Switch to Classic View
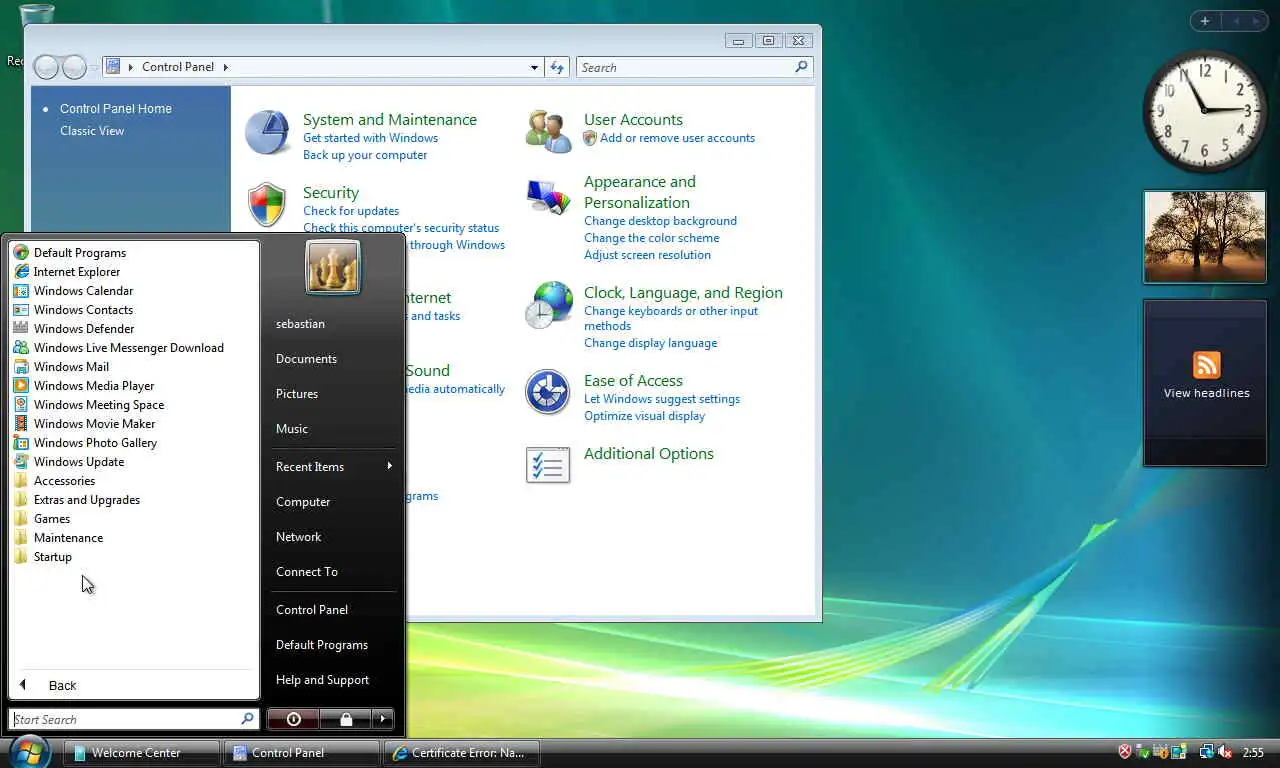 pos(92,131)
